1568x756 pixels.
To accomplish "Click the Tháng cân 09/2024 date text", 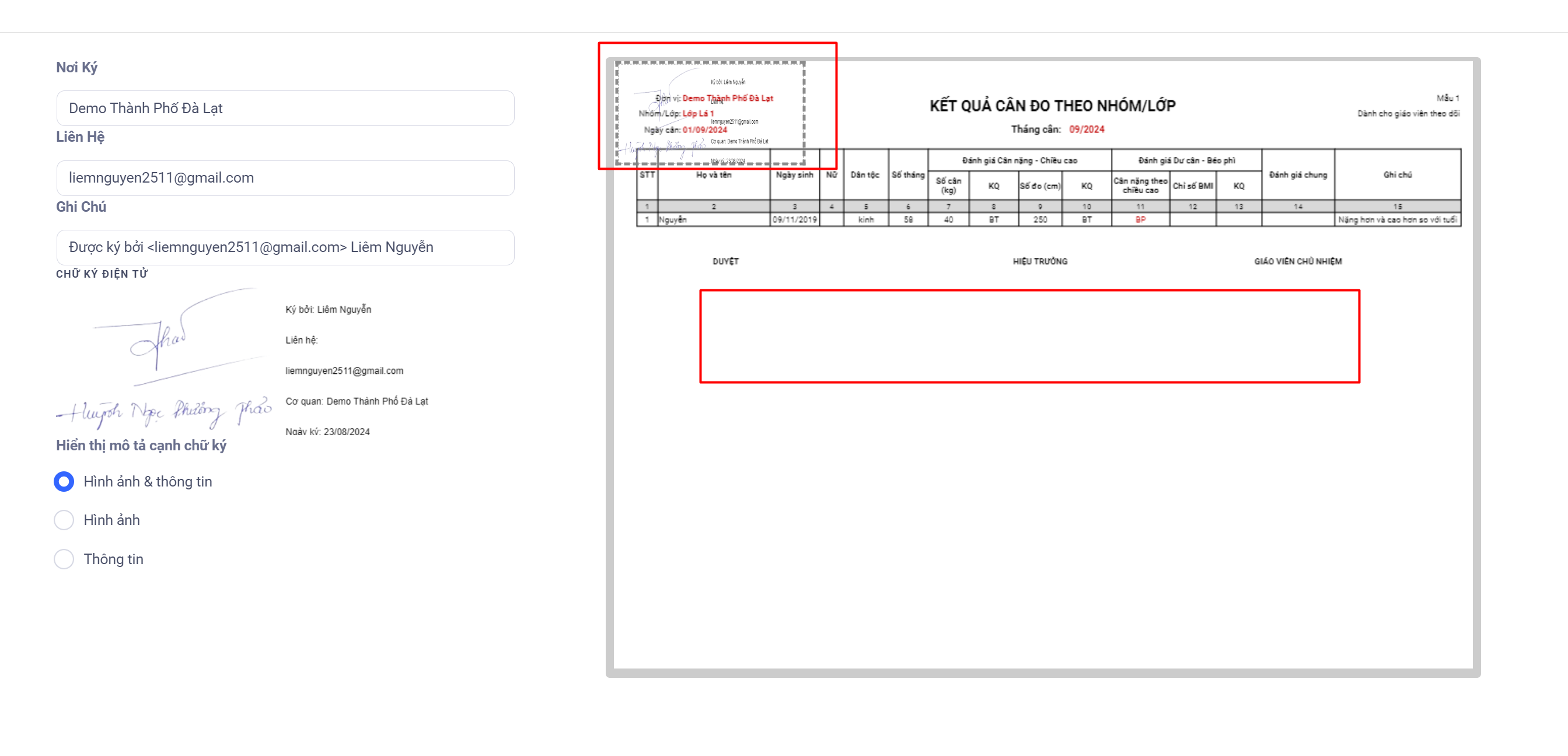I will point(1057,129).
